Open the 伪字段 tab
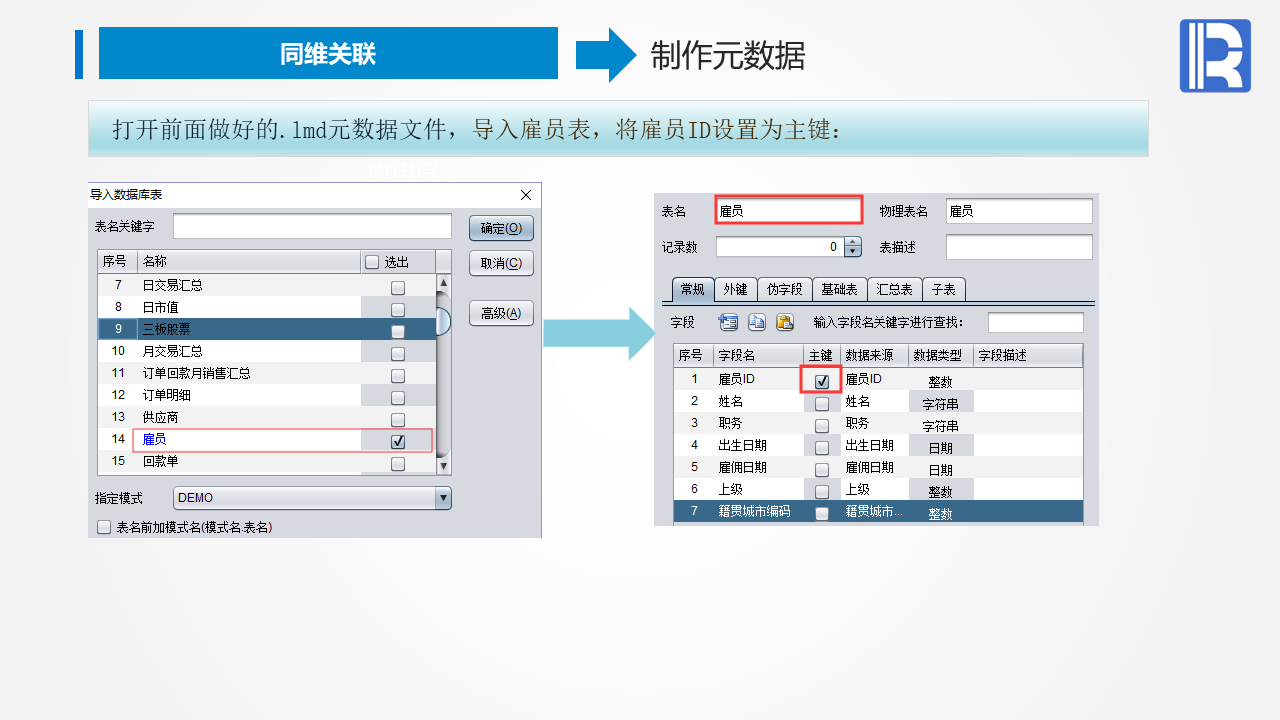 coord(784,289)
